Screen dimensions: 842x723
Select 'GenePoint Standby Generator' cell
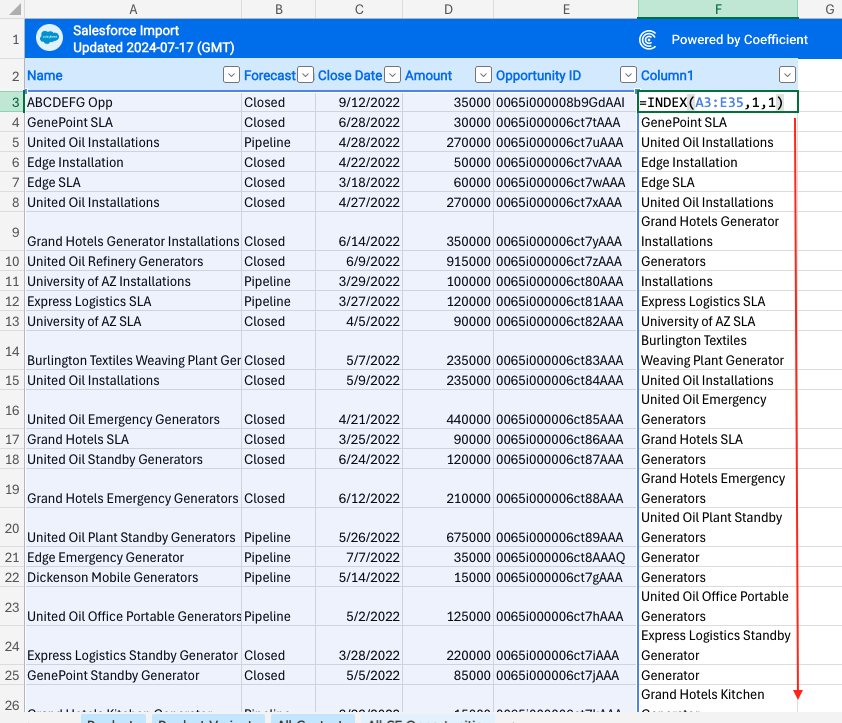[x=133, y=675]
